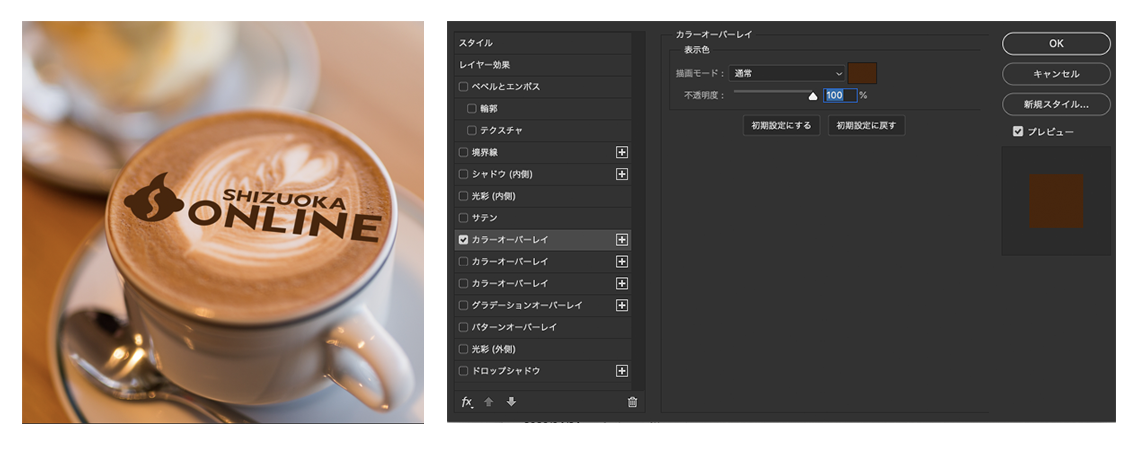Open the 描画モード blend mode dropdown
Screen dimensions: 1136x449
point(787,73)
